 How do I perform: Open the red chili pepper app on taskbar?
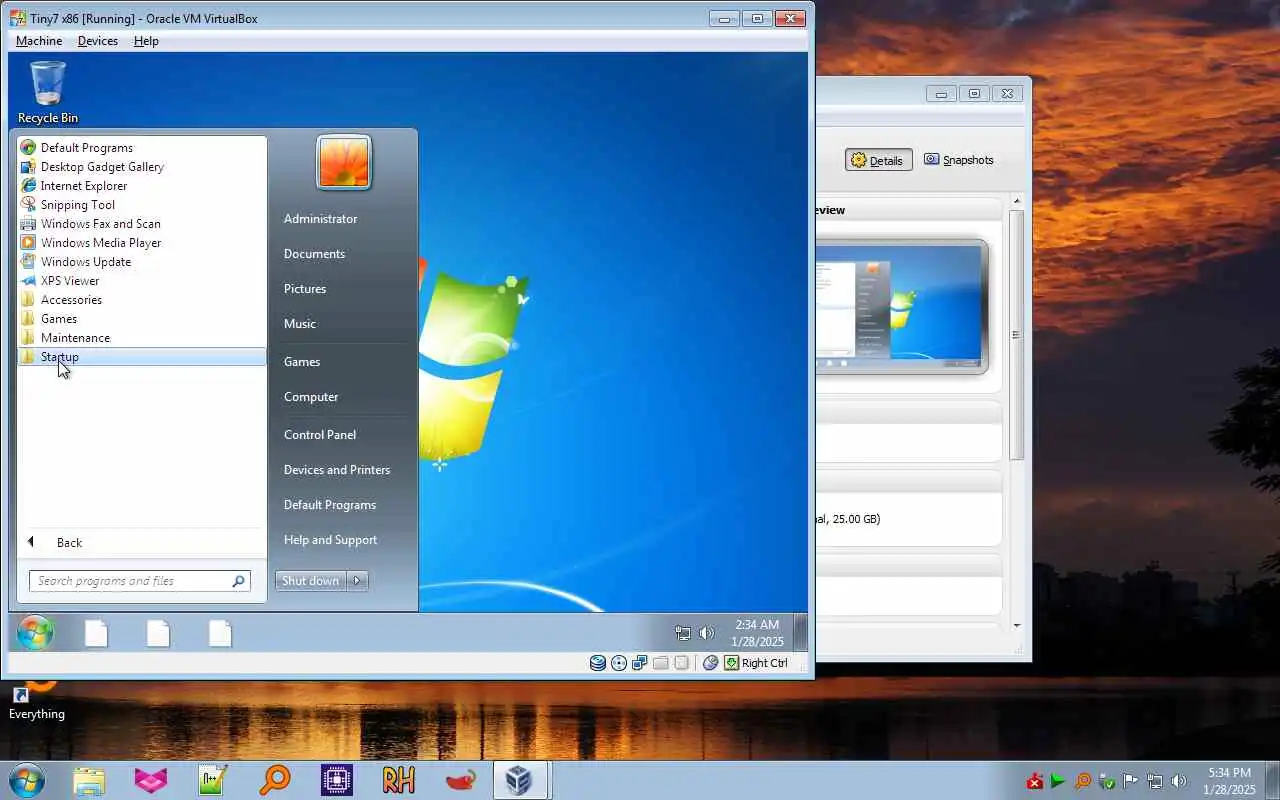(461, 780)
